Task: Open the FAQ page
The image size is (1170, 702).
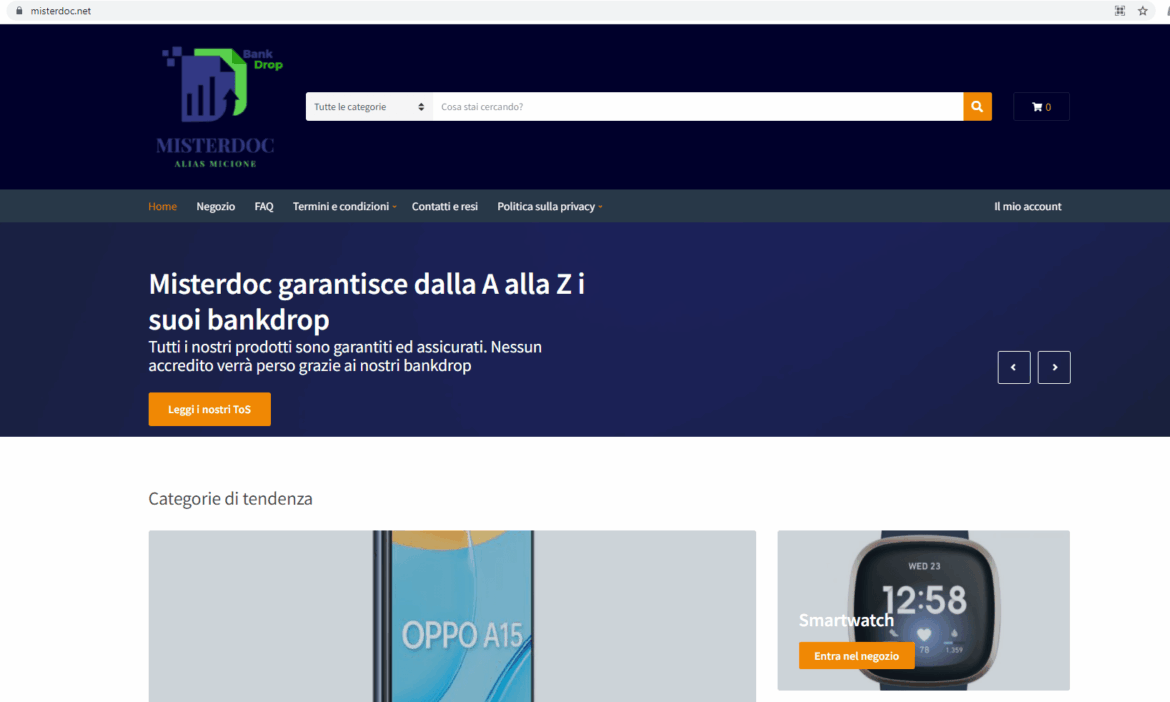Action: click(x=264, y=207)
